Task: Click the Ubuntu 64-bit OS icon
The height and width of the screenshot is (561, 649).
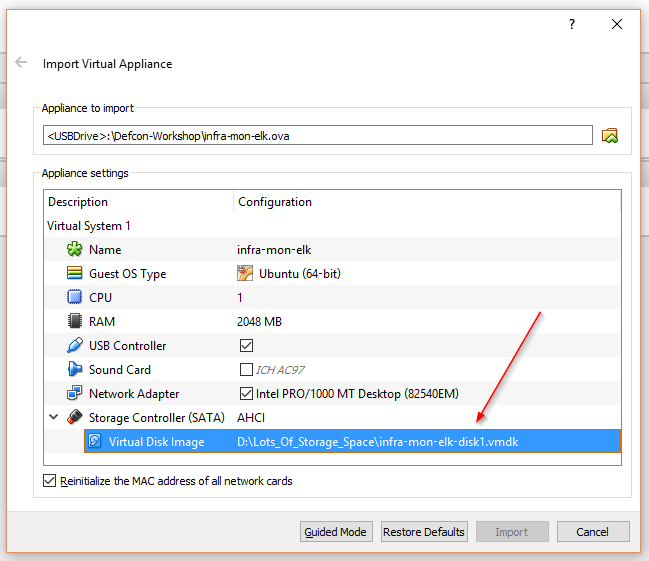Action: [245, 274]
